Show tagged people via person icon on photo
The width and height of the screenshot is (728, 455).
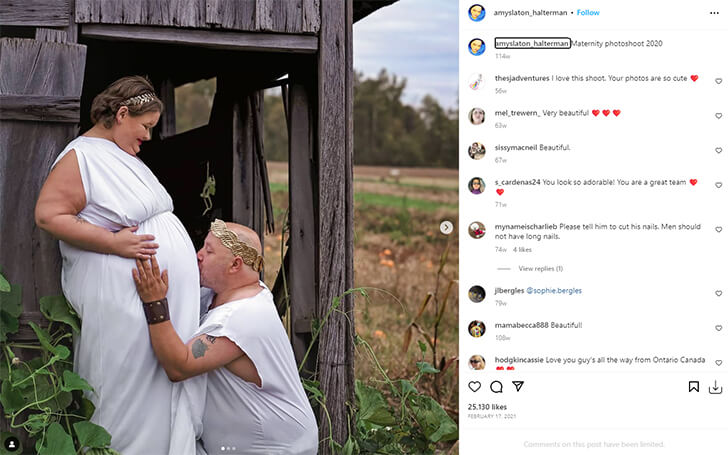click(12, 444)
